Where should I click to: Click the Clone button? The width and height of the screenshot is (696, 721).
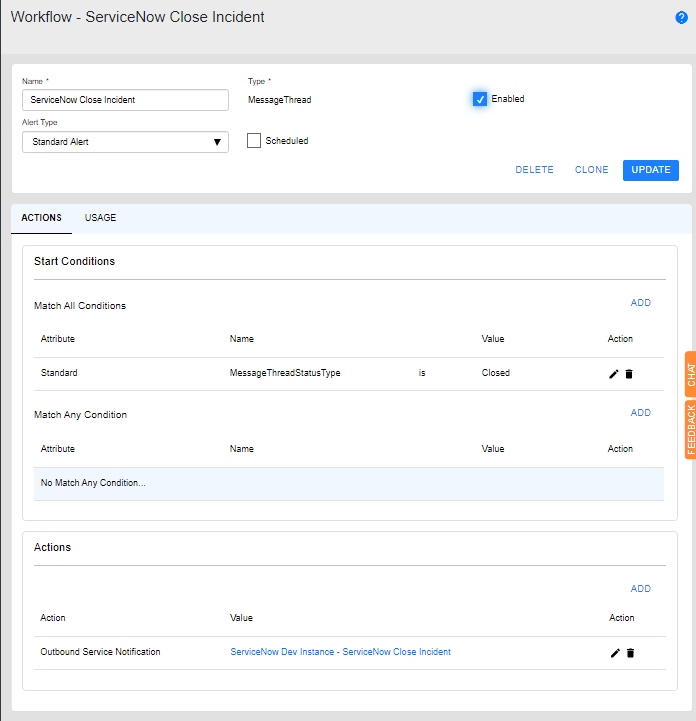click(591, 170)
